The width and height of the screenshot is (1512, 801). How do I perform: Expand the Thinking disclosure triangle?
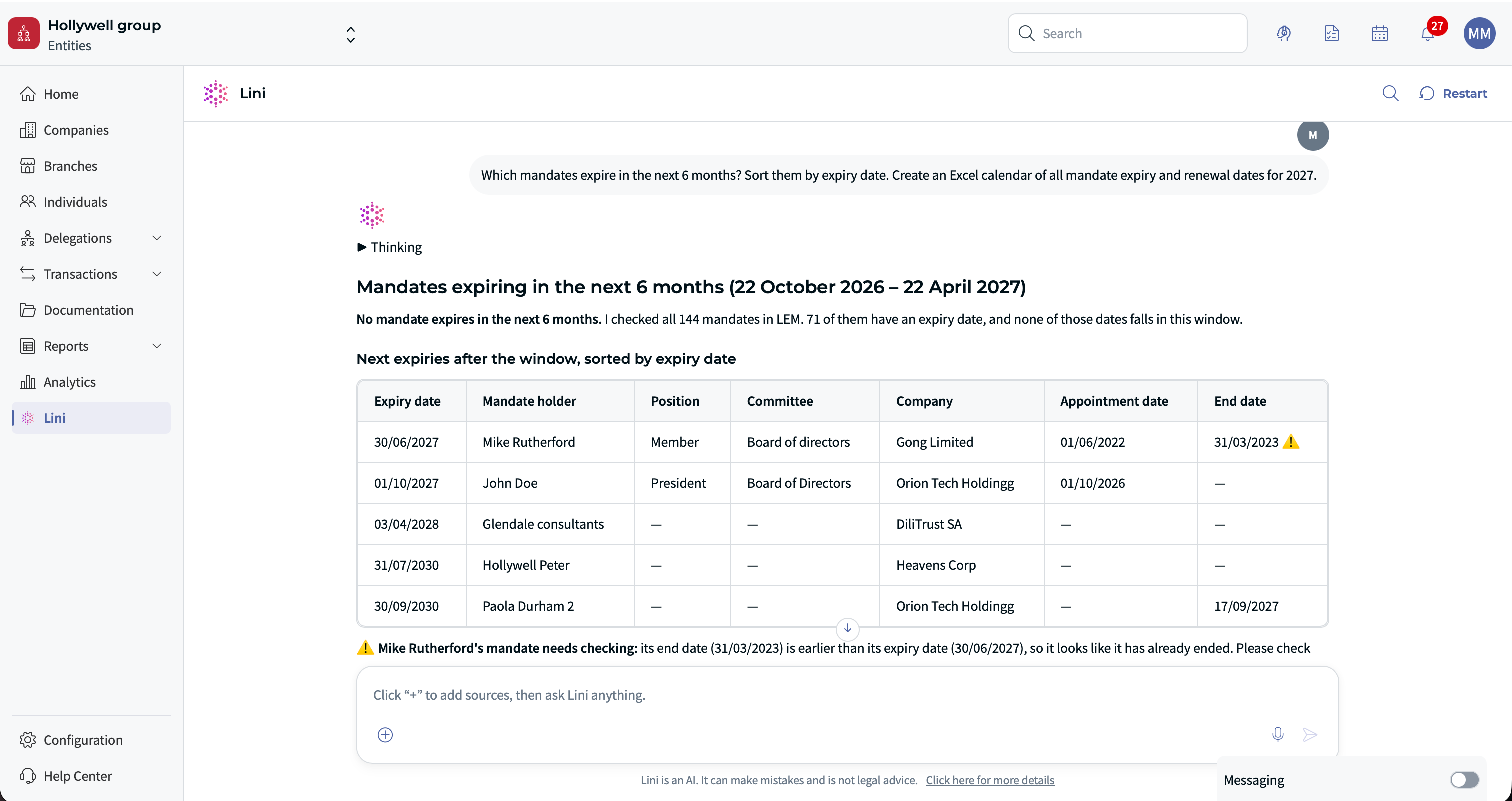click(362, 247)
